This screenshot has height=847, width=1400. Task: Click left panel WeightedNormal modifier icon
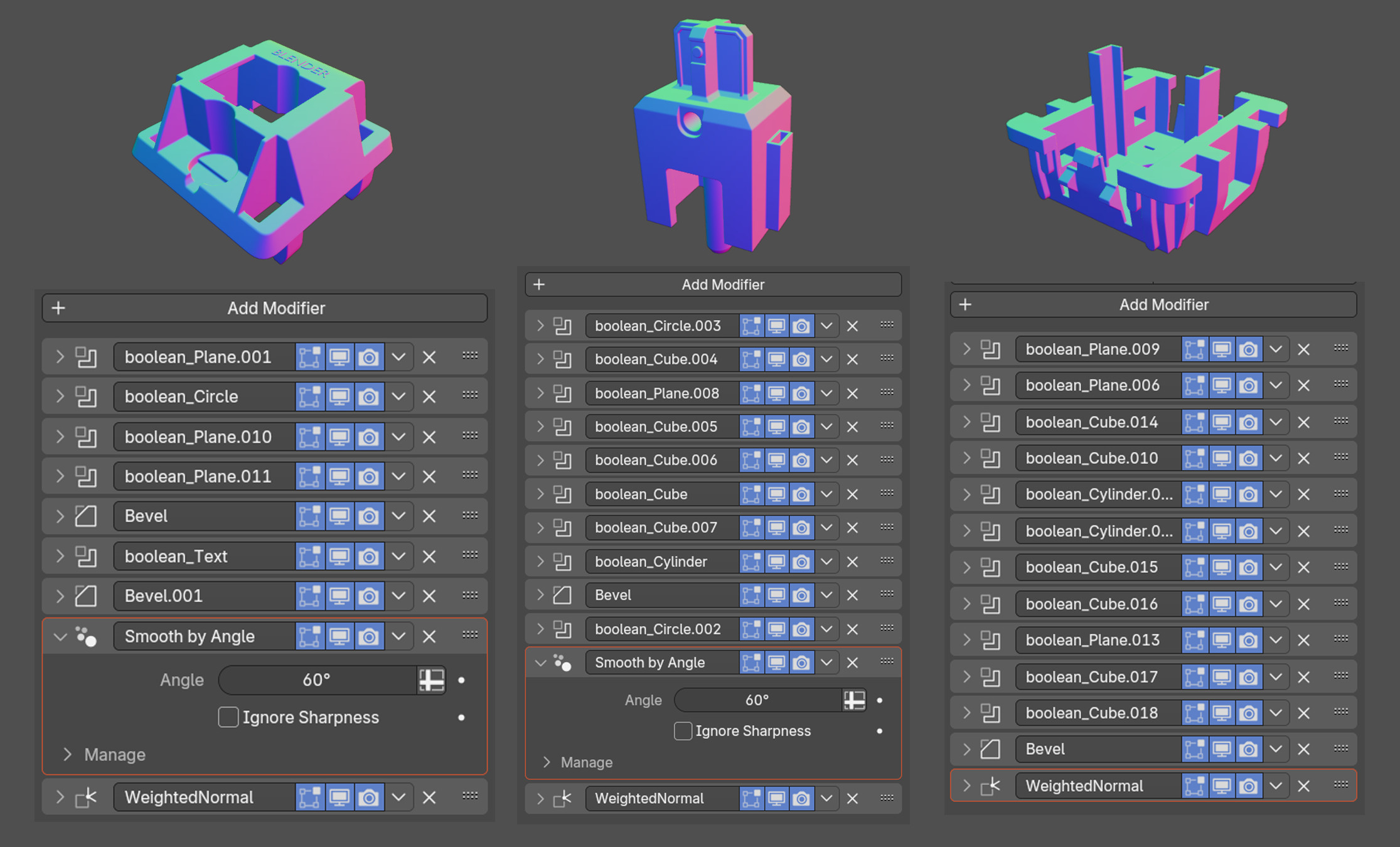coord(86,797)
